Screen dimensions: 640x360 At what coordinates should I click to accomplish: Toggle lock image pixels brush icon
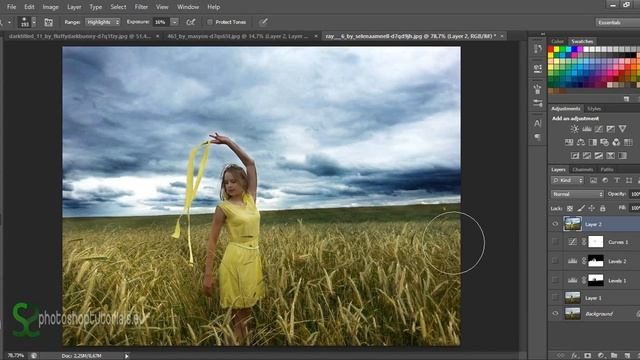point(581,209)
